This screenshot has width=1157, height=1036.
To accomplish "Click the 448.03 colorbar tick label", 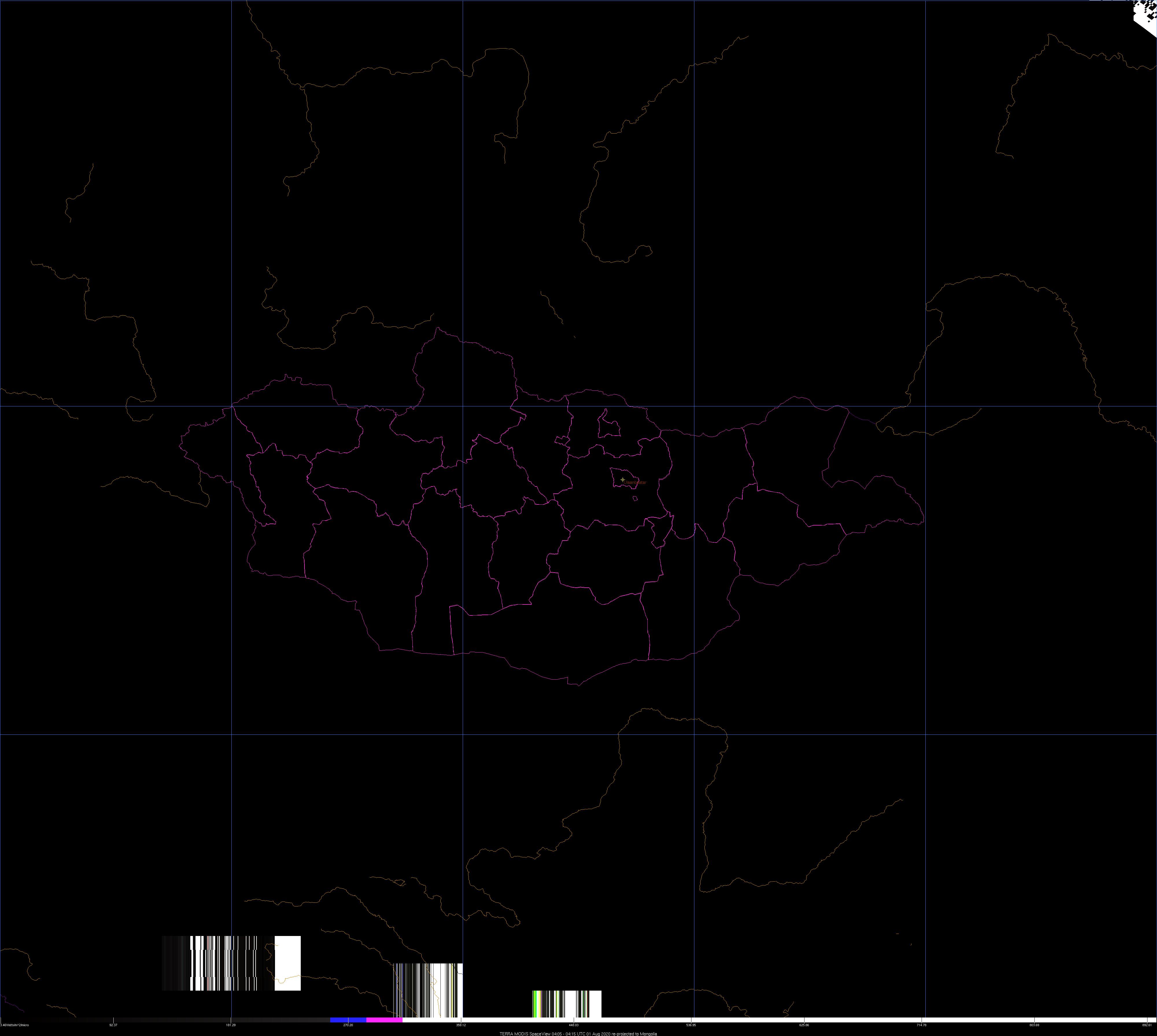I will 573,1025.
